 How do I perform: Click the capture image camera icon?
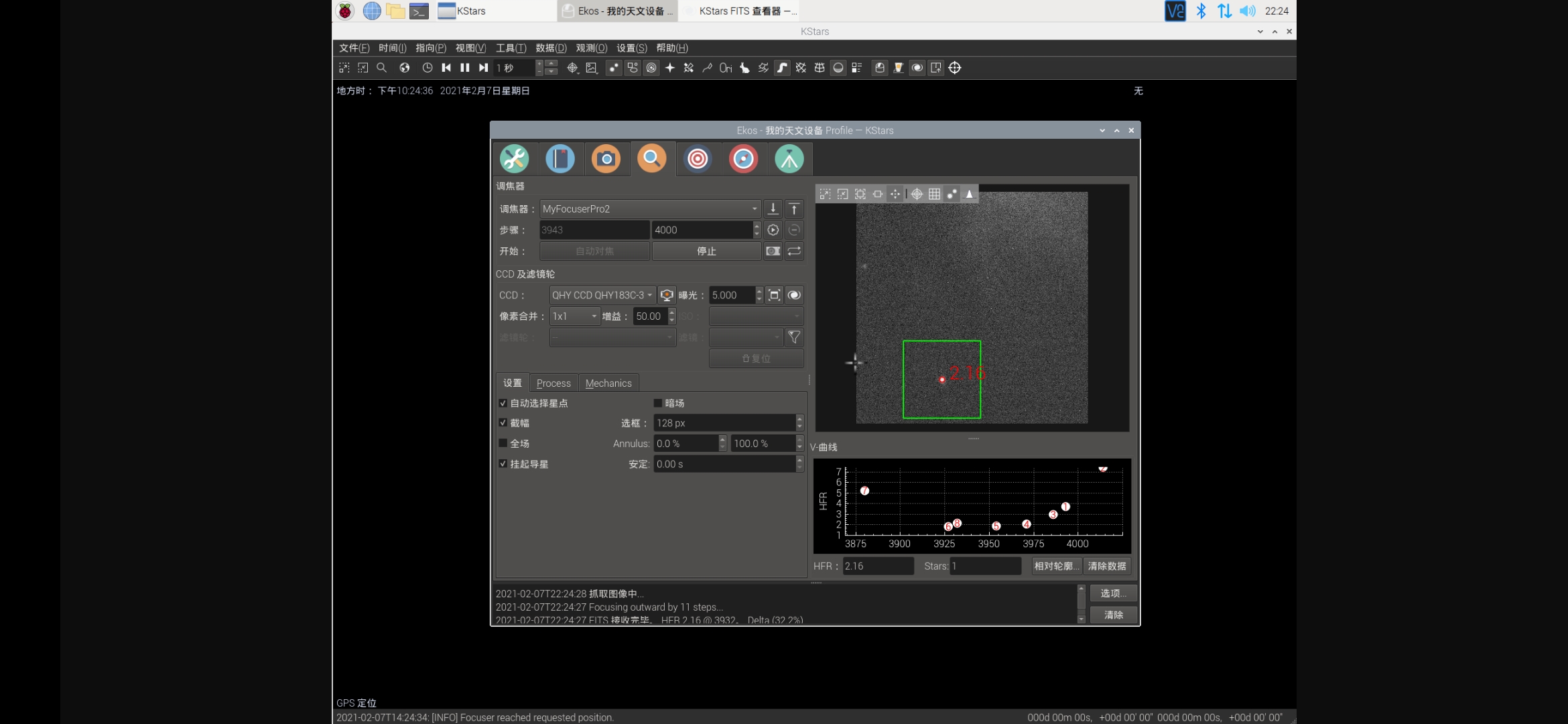pos(773,251)
